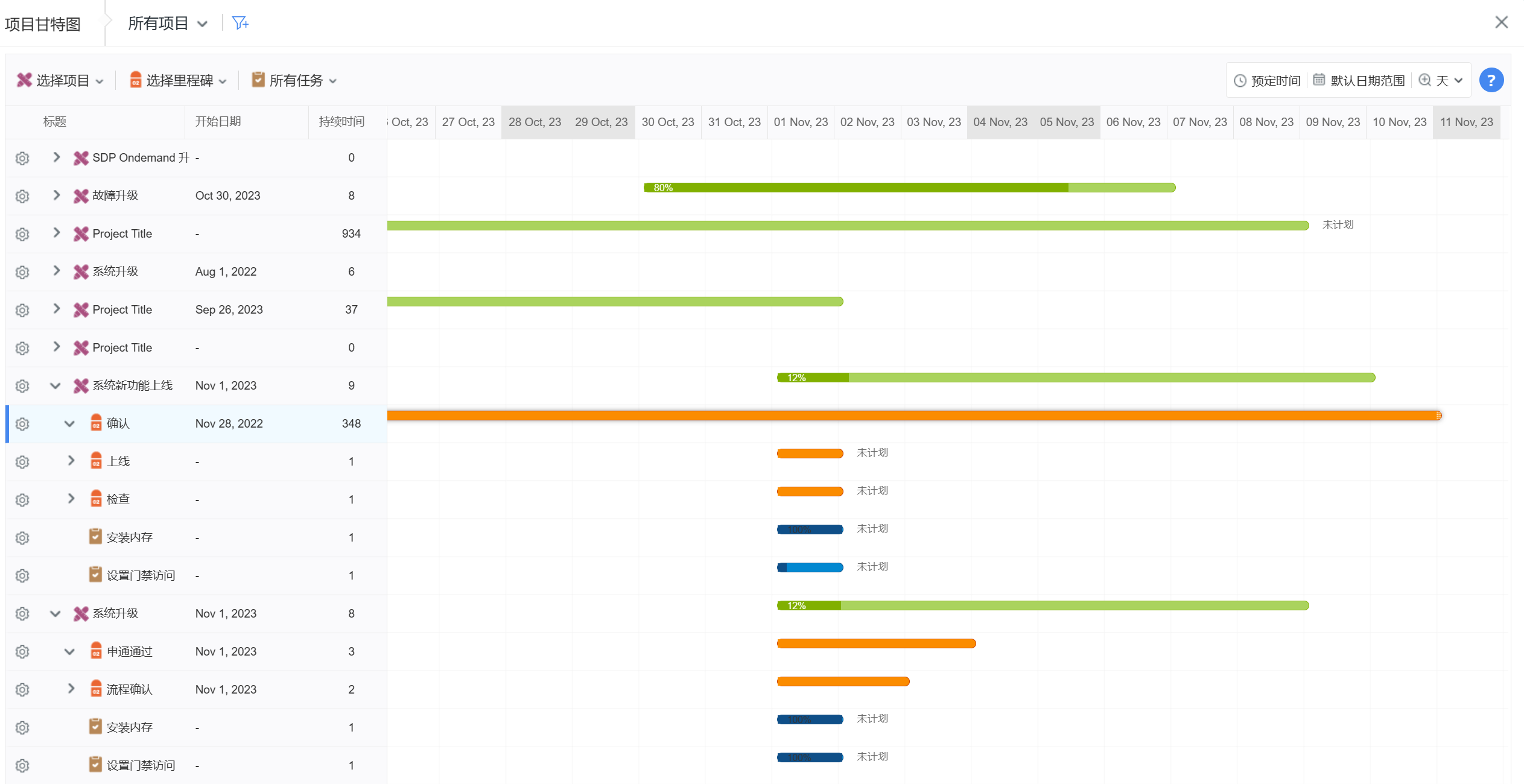Click the calendar icon for 默认日期范围
The width and height of the screenshot is (1524, 784).
pos(1319,80)
